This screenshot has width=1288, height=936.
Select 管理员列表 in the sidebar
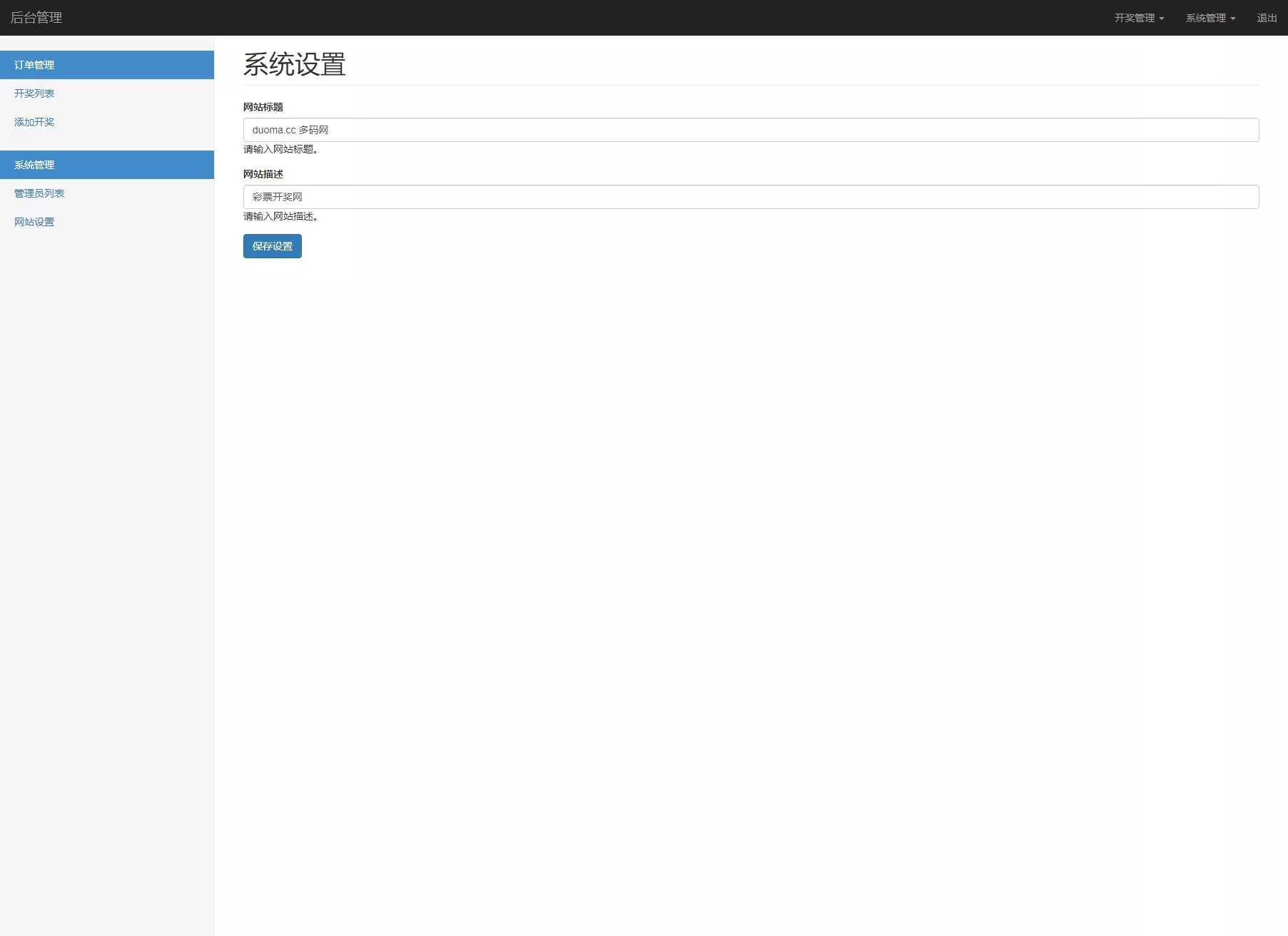click(x=40, y=193)
